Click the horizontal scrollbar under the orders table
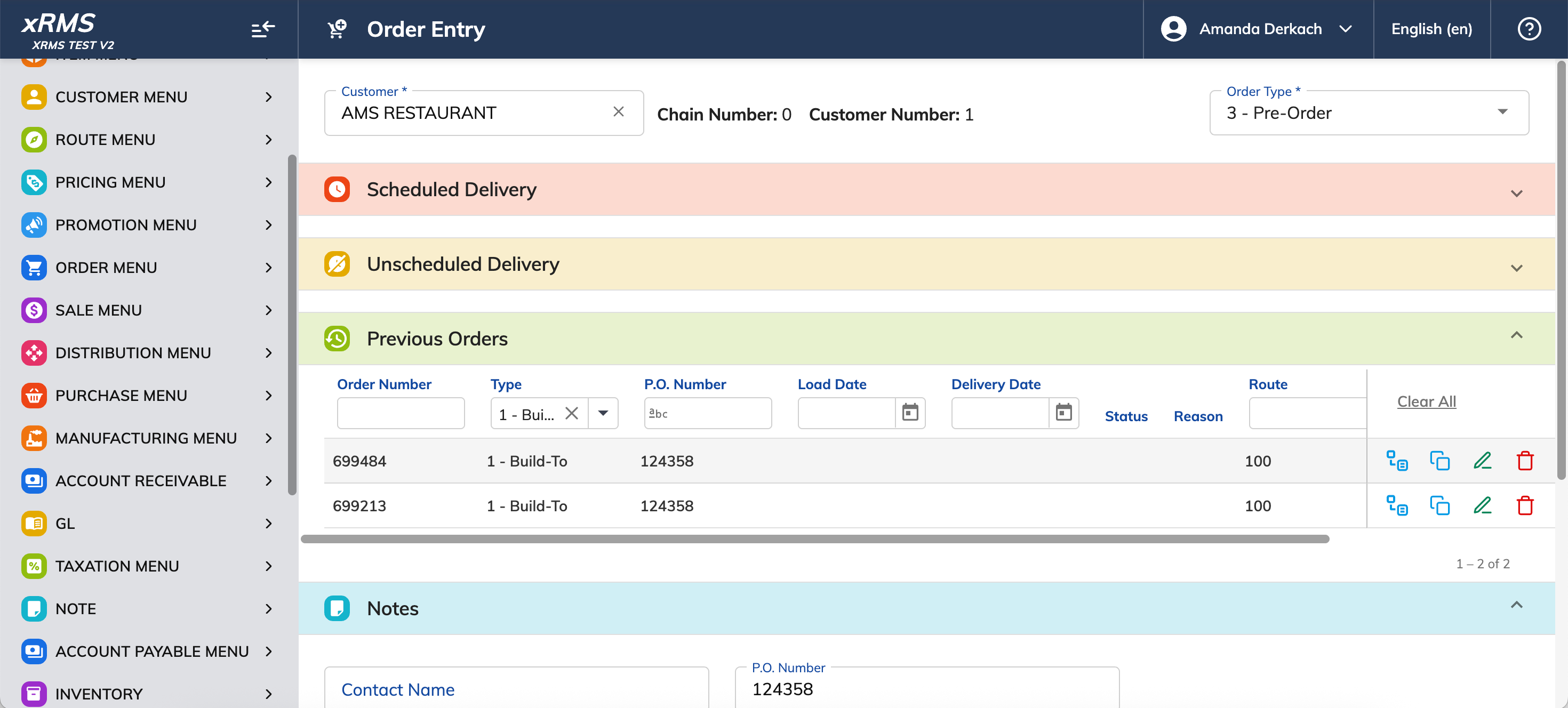The height and width of the screenshot is (708, 1568). 814,539
